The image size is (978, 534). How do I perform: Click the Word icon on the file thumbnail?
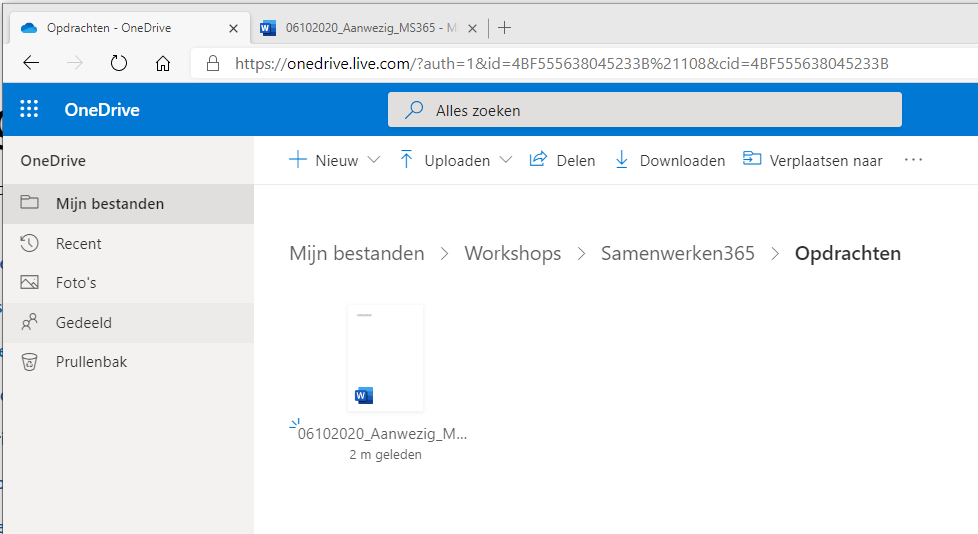364,396
